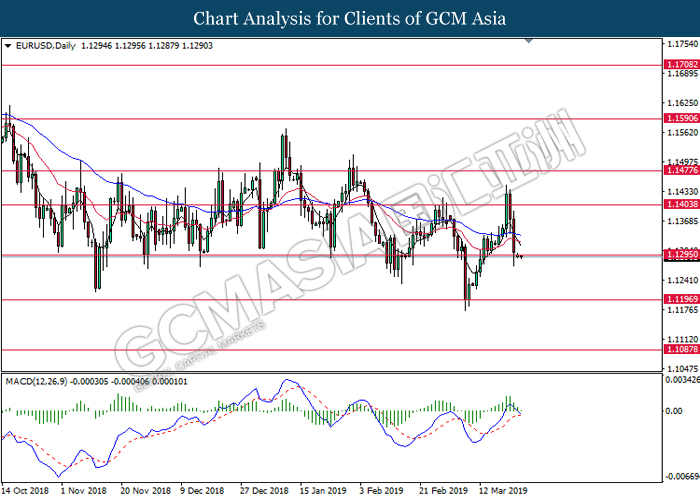Click the 1.16250 price axis value
The image size is (700, 500).
coord(682,103)
